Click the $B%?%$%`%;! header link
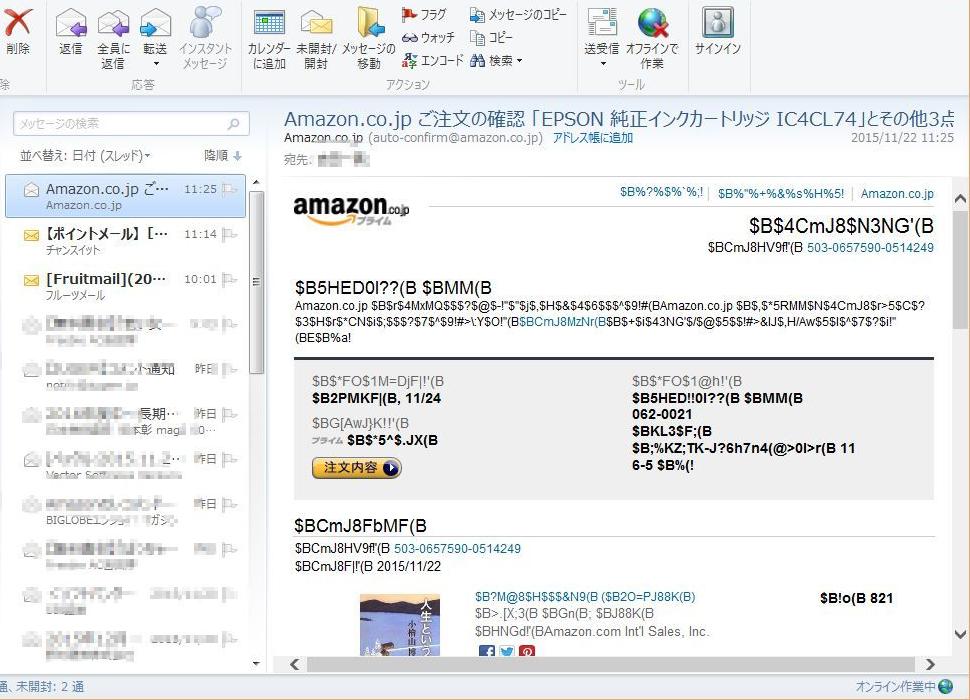This screenshot has width=970, height=700. [x=661, y=192]
